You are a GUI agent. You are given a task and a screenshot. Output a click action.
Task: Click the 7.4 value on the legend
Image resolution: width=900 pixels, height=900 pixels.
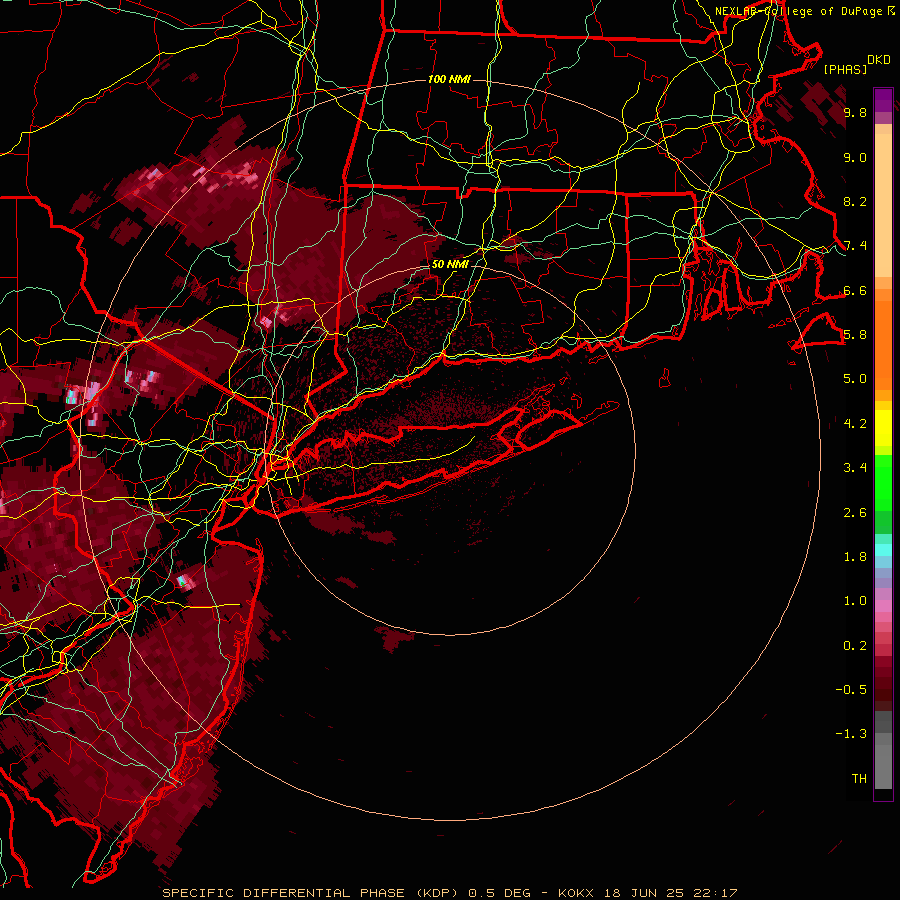pos(855,246)
